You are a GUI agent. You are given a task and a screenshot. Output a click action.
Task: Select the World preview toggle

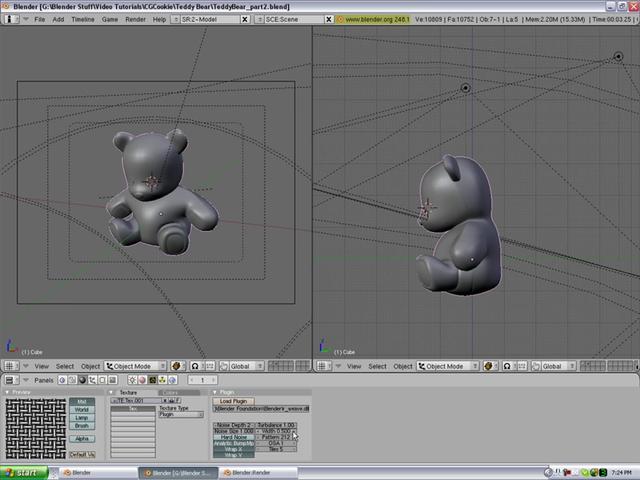(82, 409)
